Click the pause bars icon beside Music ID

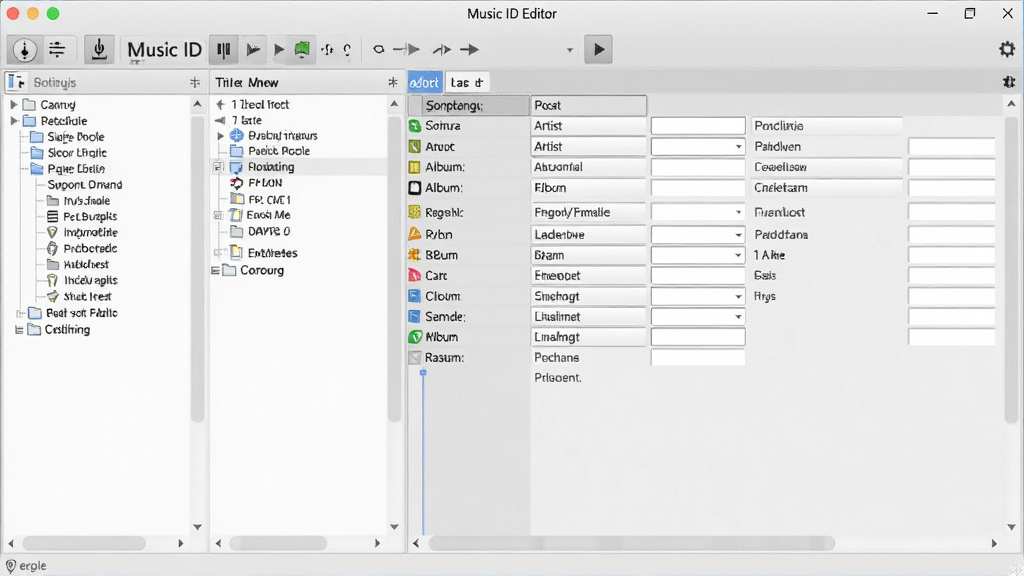[223, 50]
